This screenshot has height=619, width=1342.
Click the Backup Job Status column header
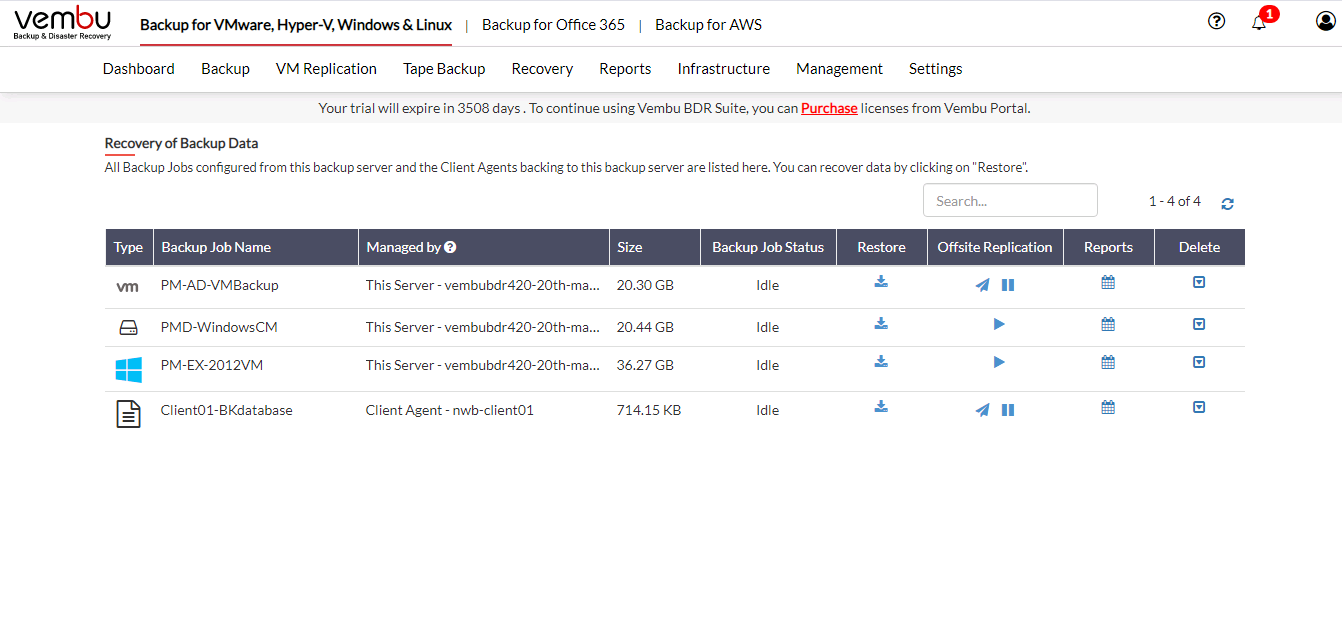pos(768,247)
